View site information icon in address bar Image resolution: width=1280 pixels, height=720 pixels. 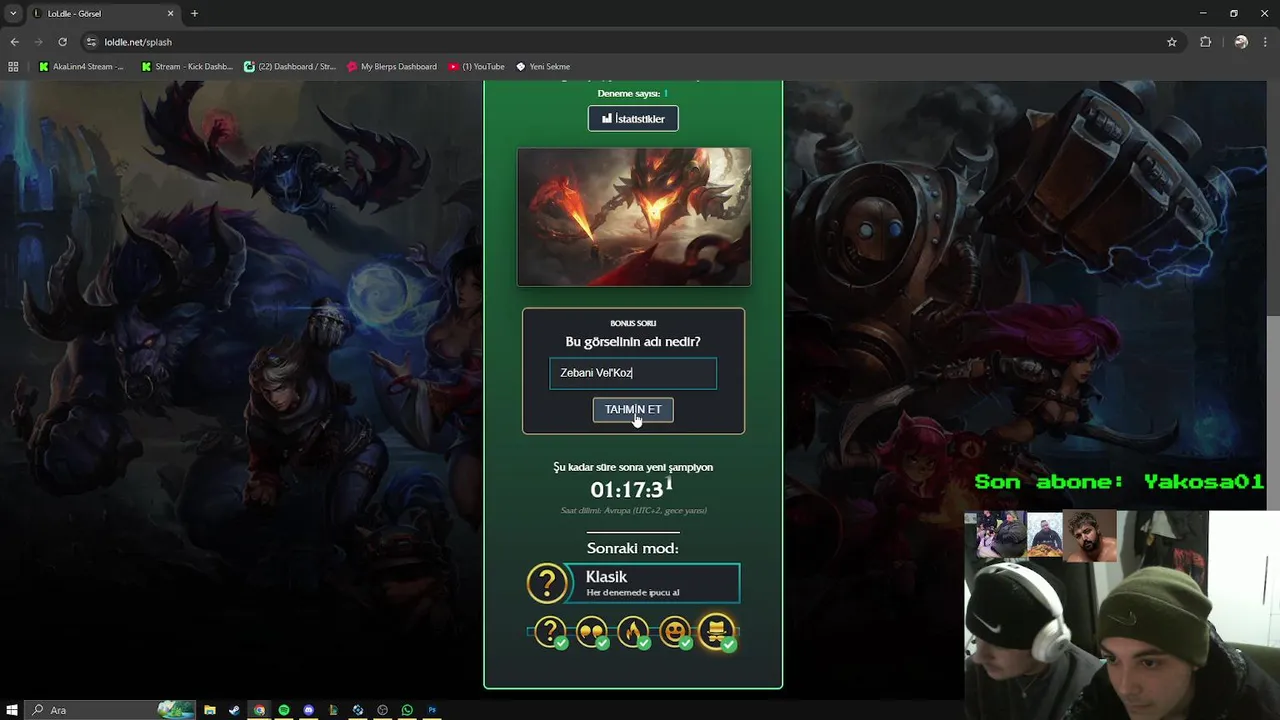91,42
